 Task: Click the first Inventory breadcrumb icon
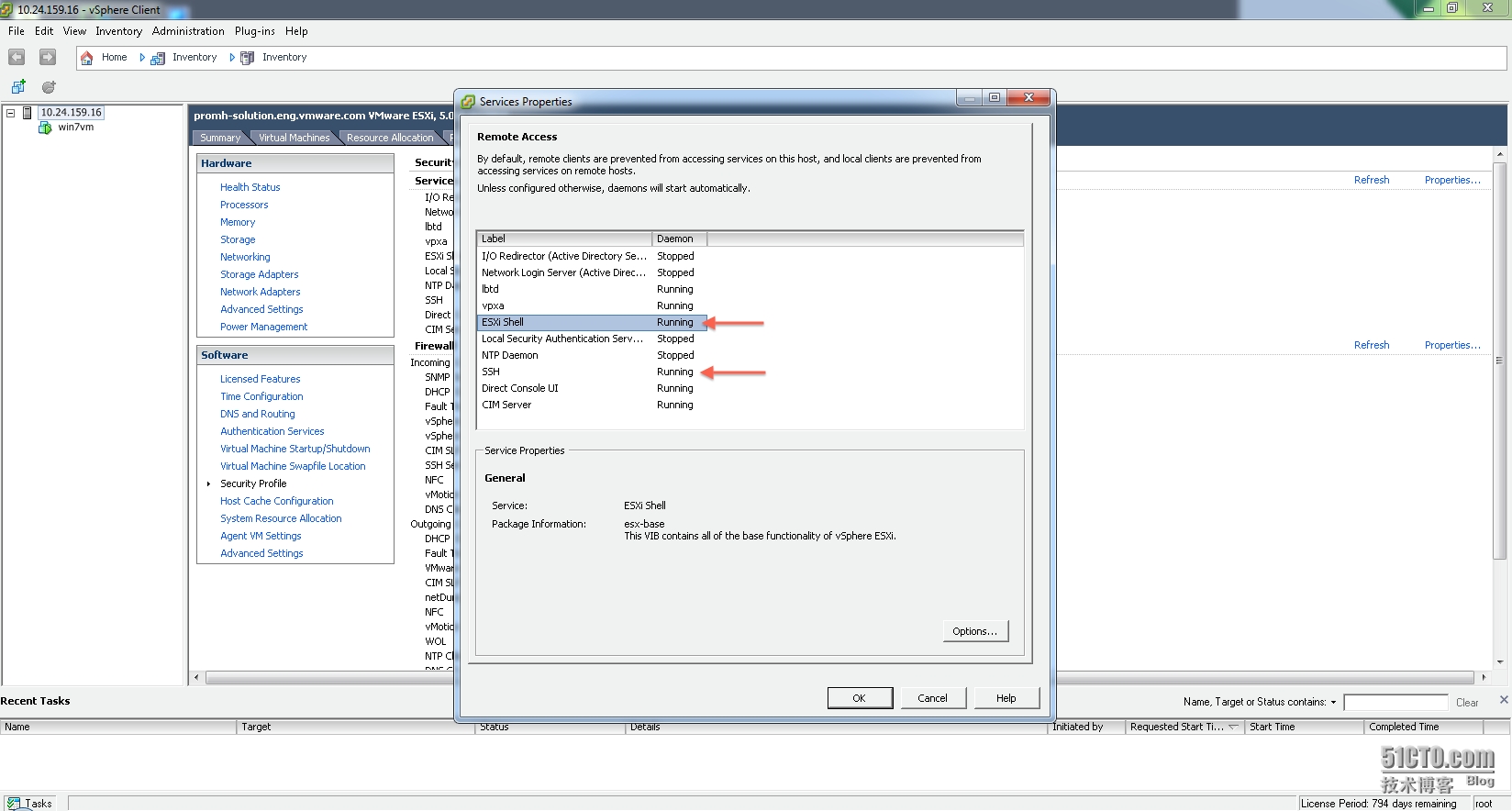point(158,58)
